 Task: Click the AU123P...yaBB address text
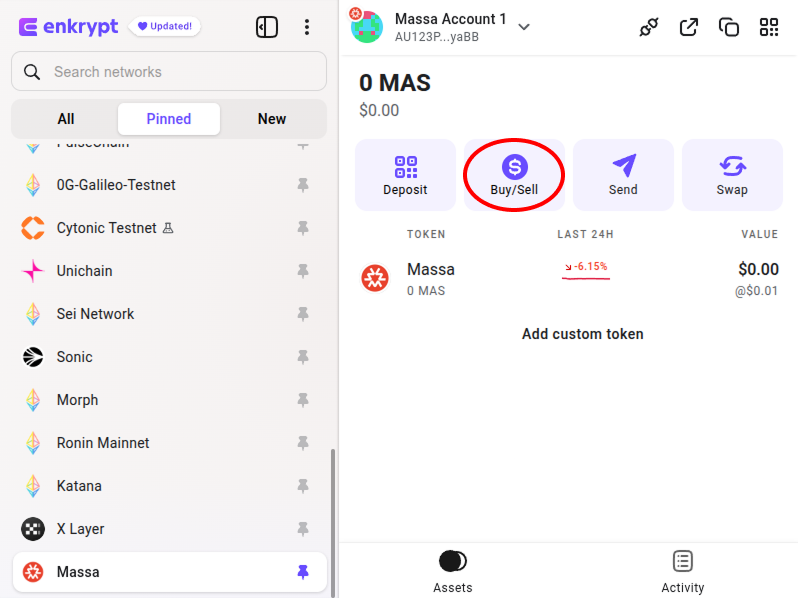[437, 37]
